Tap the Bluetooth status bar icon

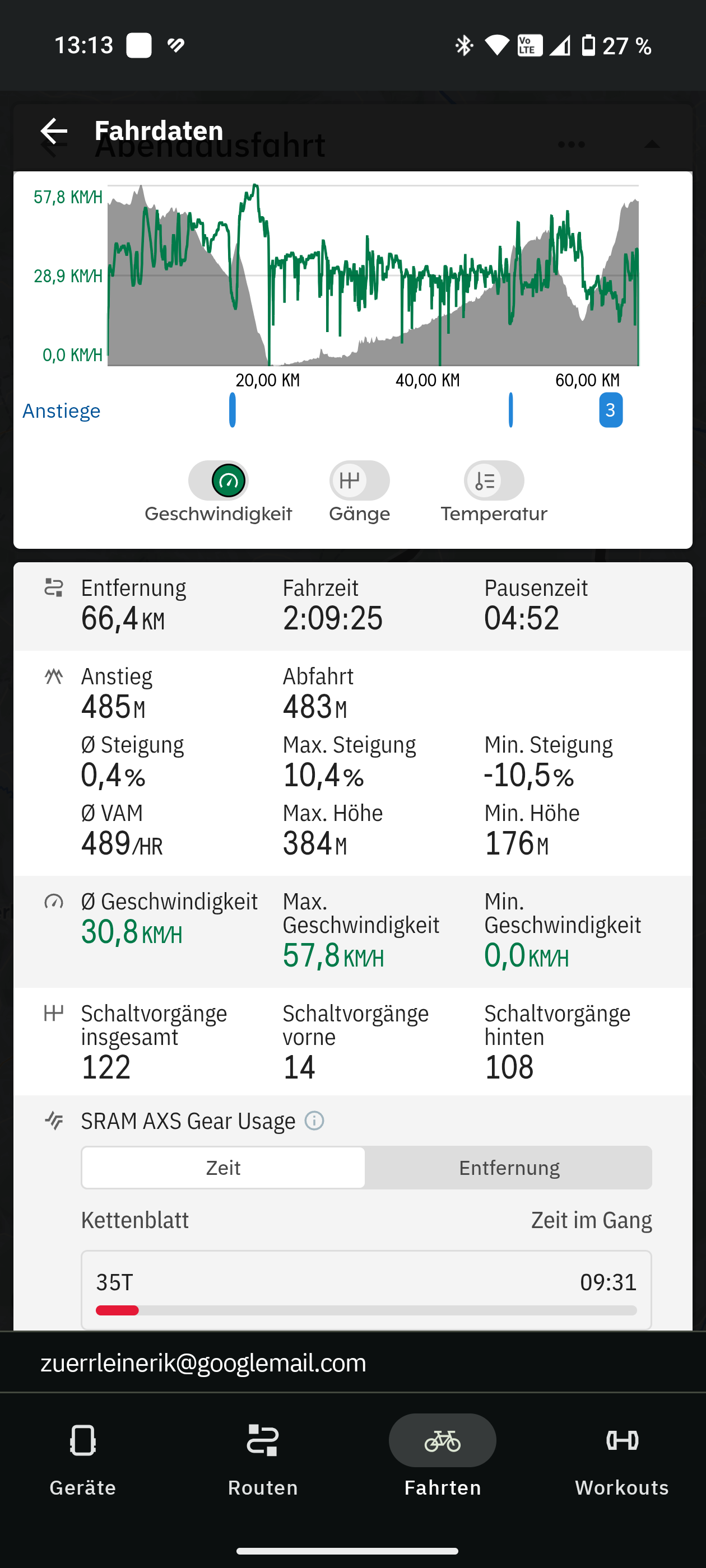tap(464, 46)
